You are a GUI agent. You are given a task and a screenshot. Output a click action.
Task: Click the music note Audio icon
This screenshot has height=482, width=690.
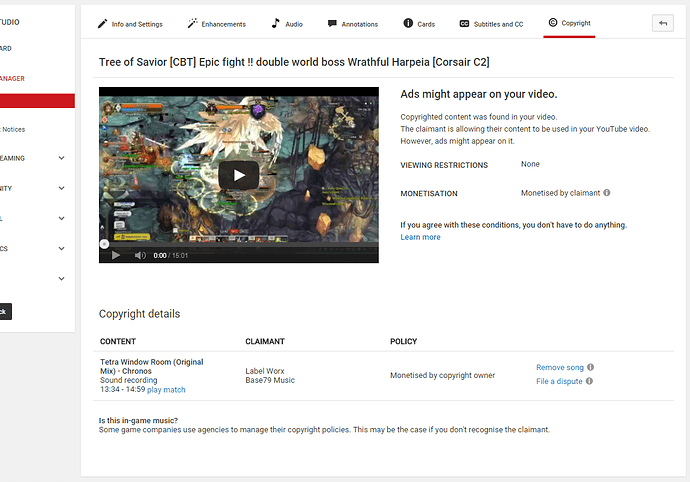tap(276, 23)
